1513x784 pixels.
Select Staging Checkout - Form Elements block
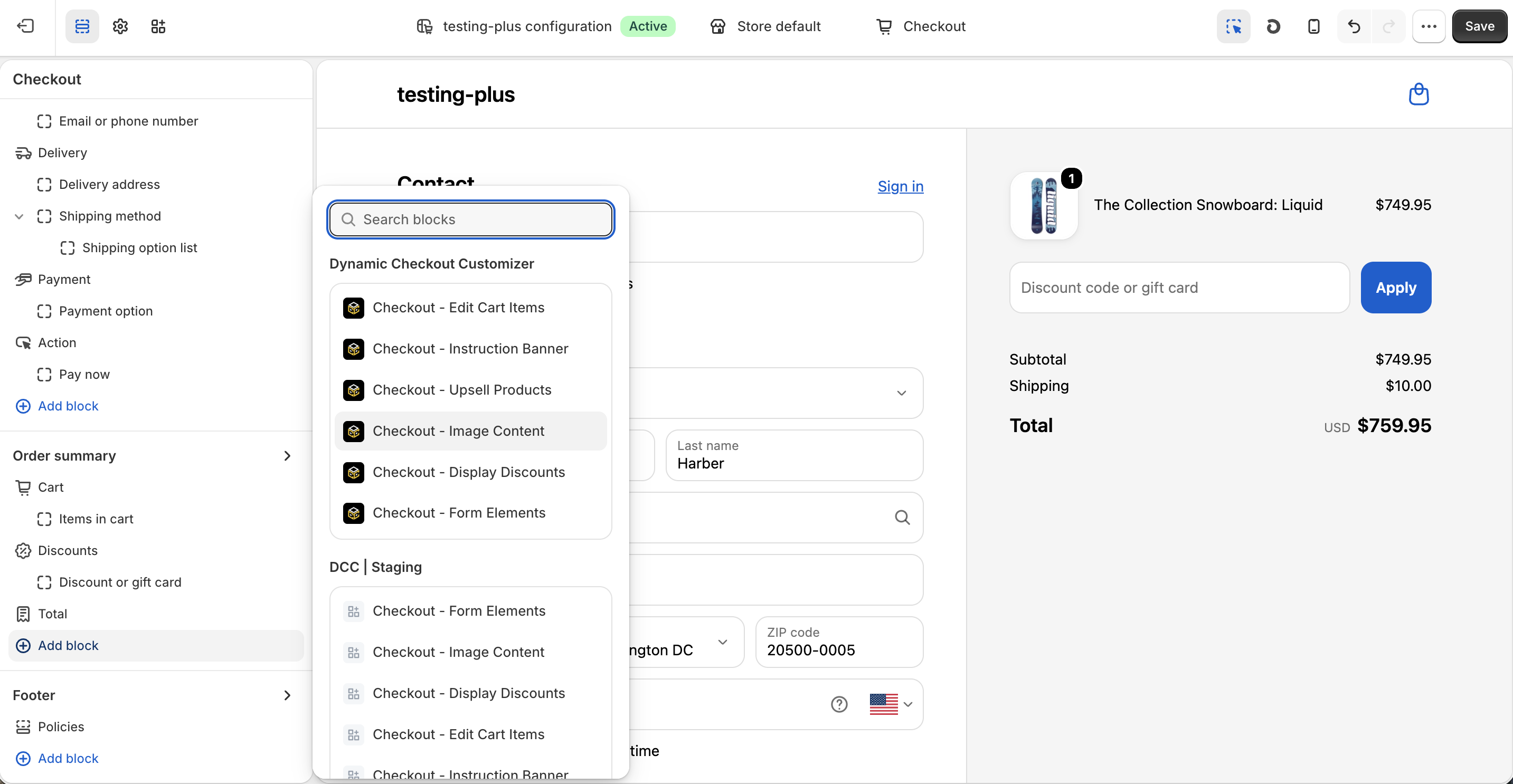(x=470, y=611)
